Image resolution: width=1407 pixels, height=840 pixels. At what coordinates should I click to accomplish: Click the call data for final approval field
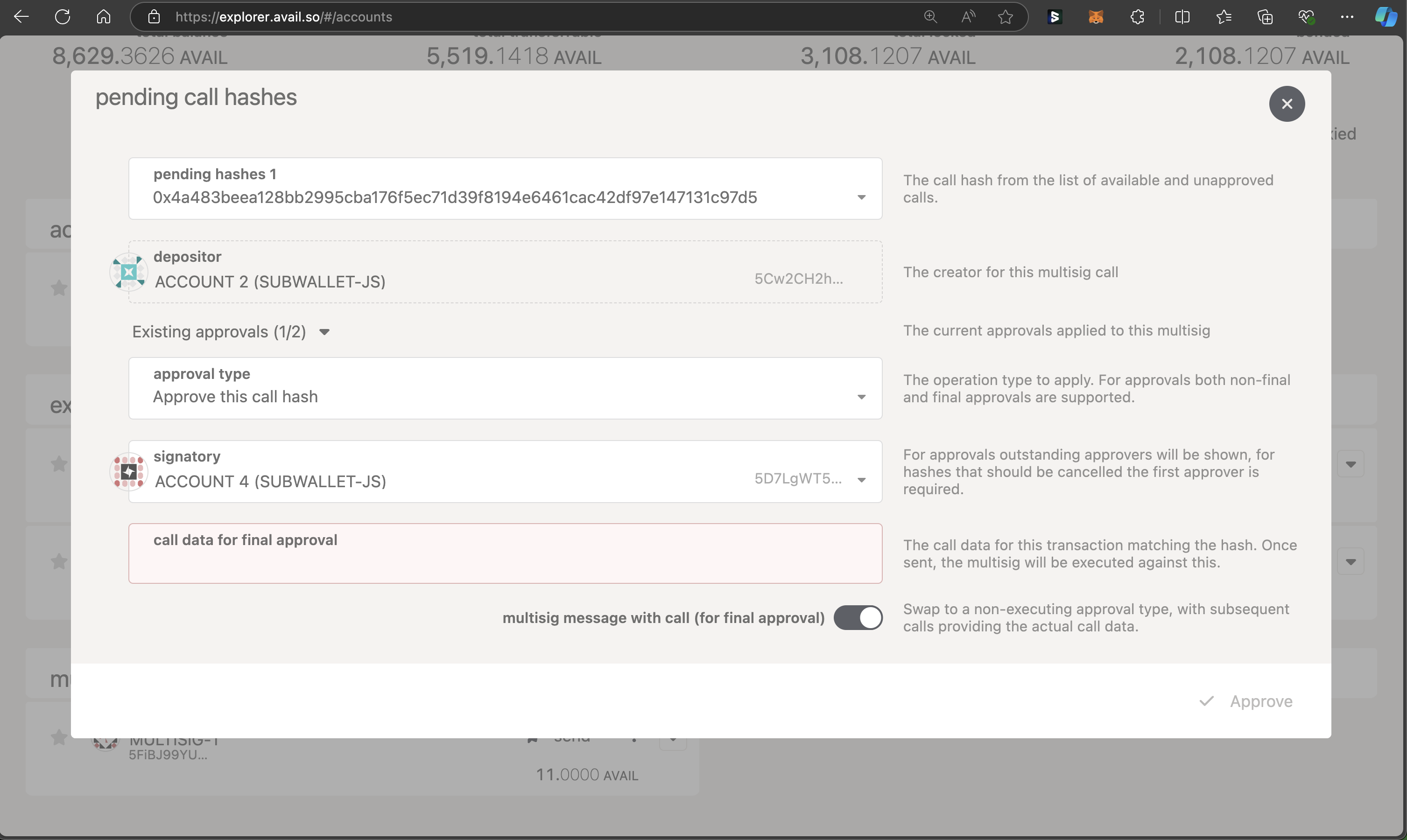[505, 560]
